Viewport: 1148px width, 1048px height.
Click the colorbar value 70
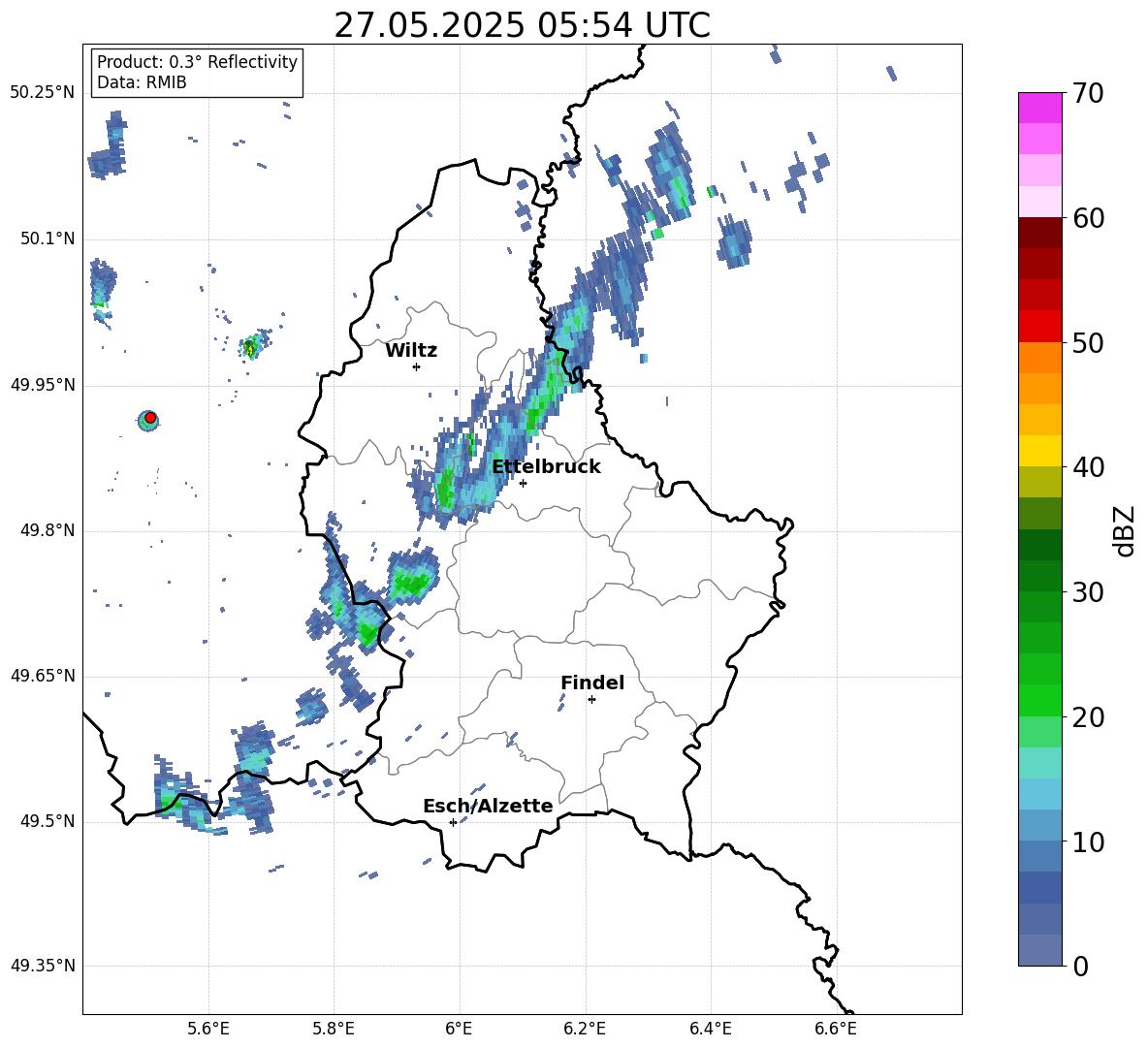coord(1087,93)
